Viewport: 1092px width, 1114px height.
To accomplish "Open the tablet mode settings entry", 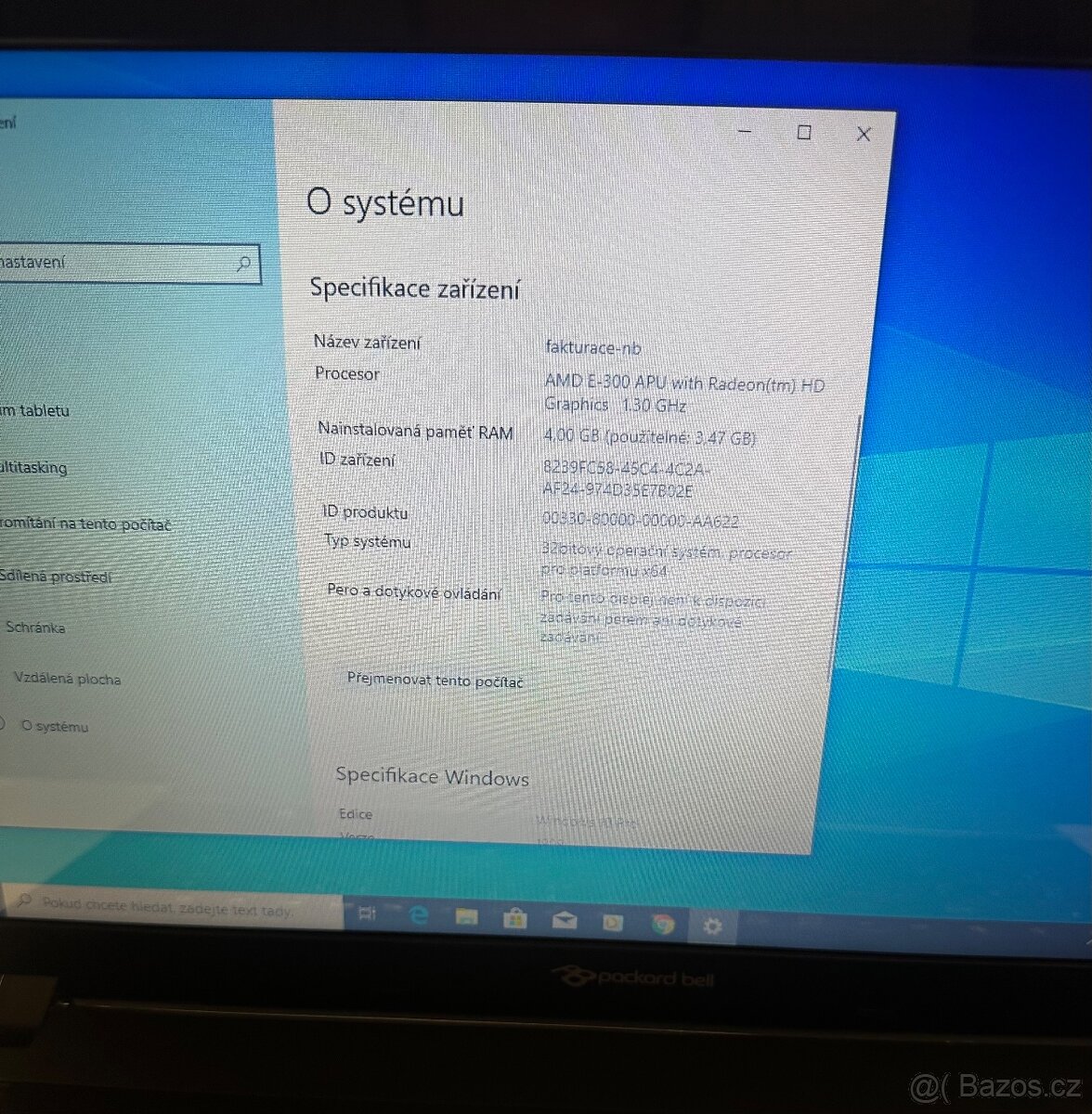I will pyautogui.click(x=35, y=409).
